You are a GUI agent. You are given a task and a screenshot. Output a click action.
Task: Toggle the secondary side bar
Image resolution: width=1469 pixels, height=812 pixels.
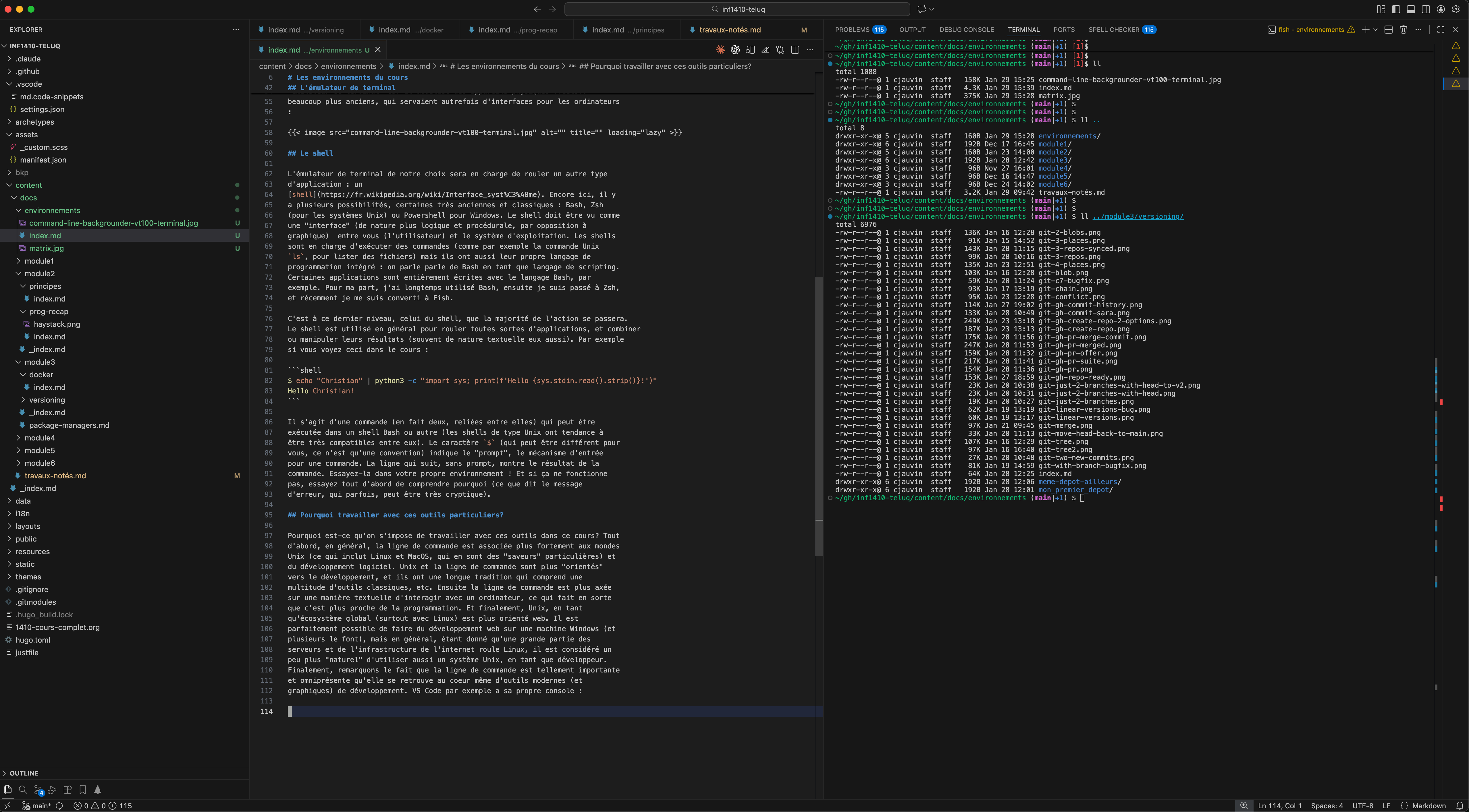[x=1426, y=9]
